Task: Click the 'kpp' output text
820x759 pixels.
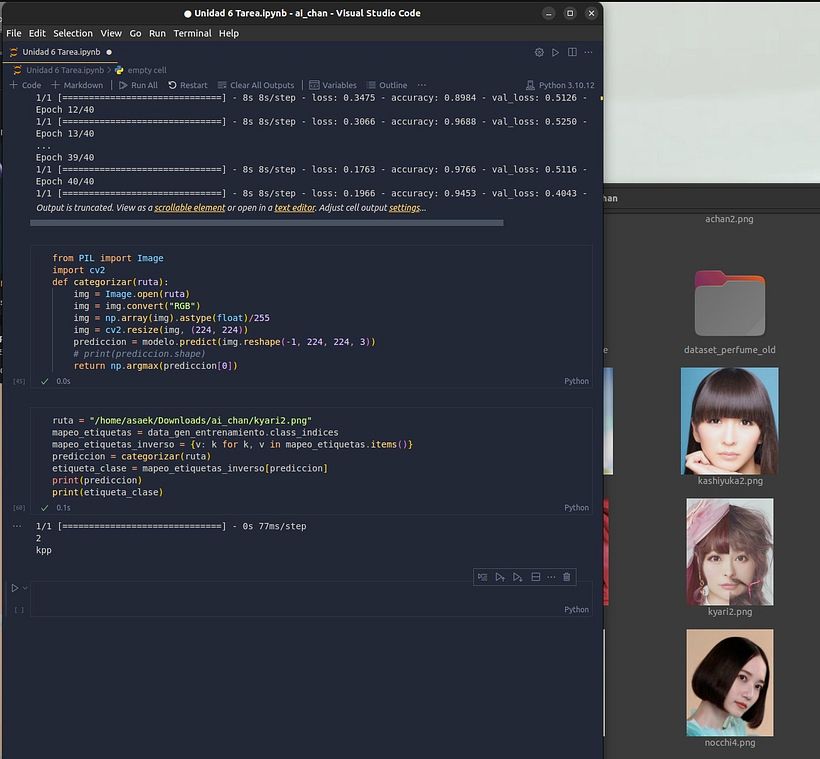Action: 44,550
